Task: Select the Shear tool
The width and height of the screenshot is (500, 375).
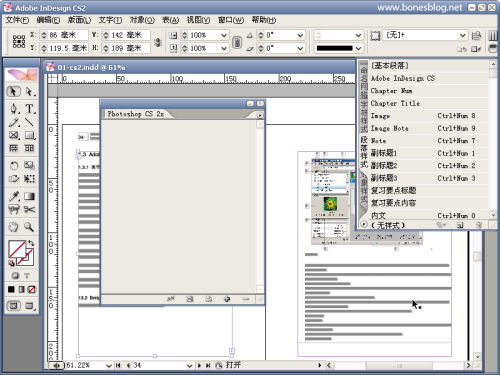Action: 13,179
